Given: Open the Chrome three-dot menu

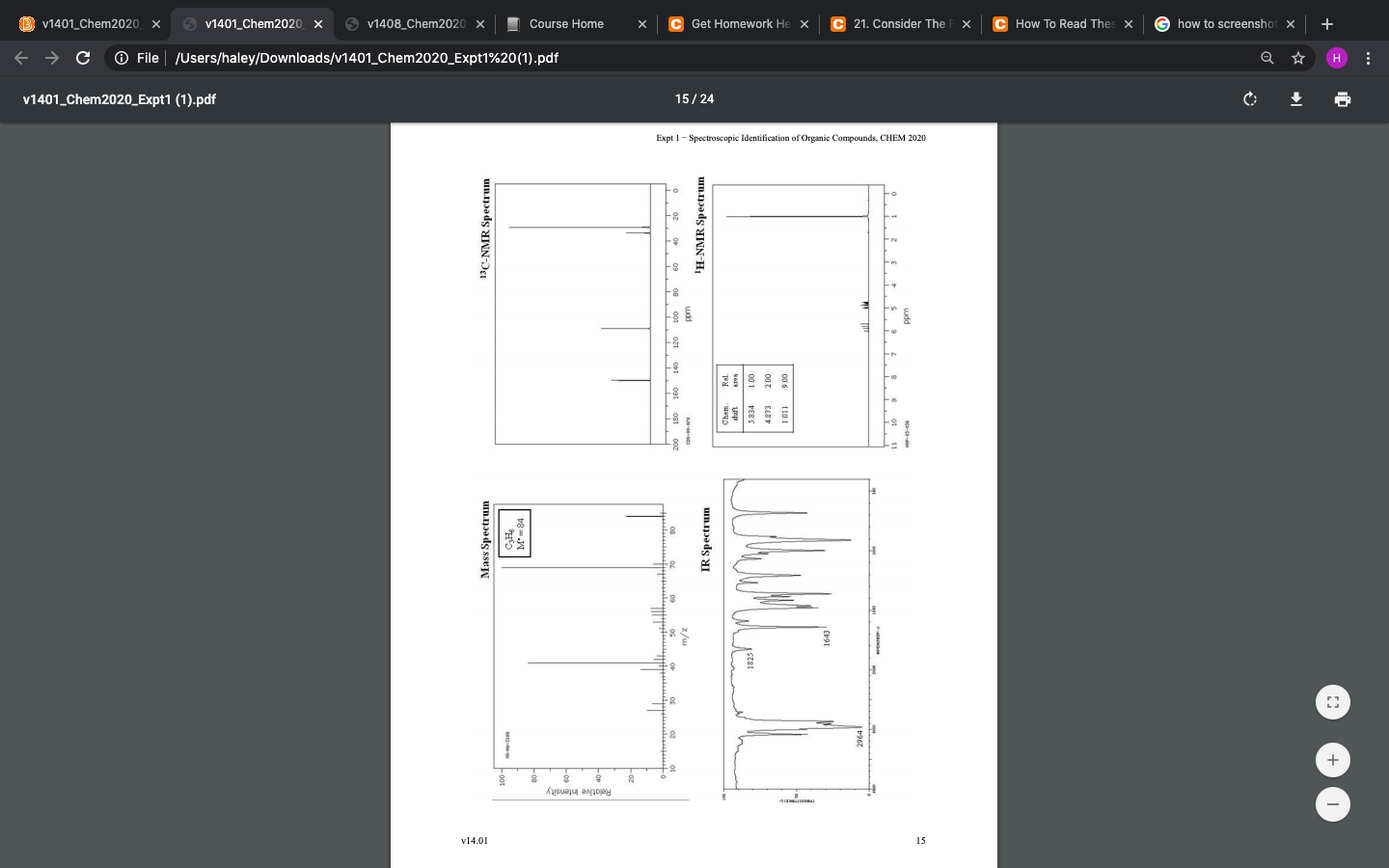Looking at the screenshot, I should [x=1369, y=58].
